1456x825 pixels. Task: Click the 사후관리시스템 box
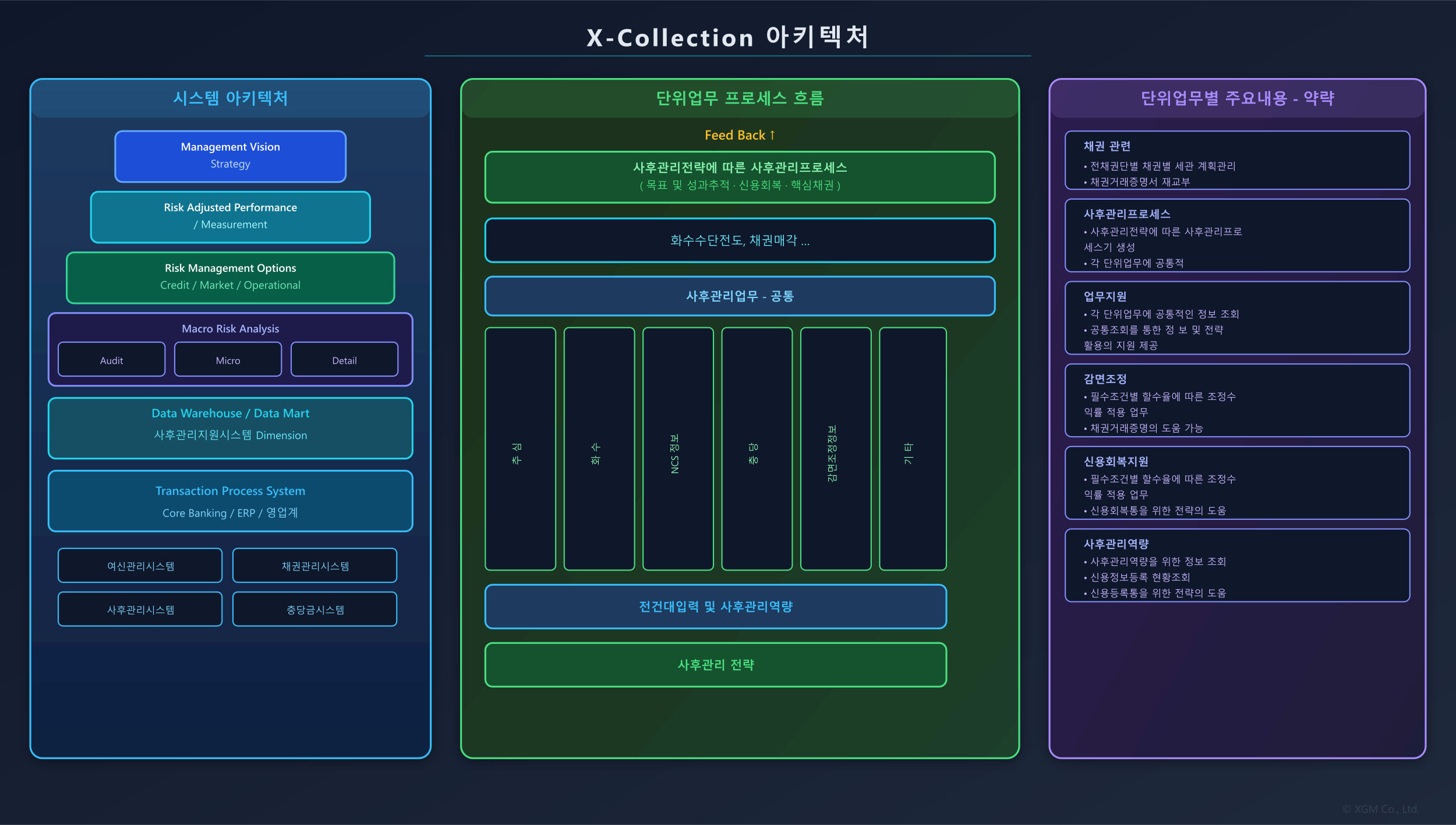click(x=140, y=609)
